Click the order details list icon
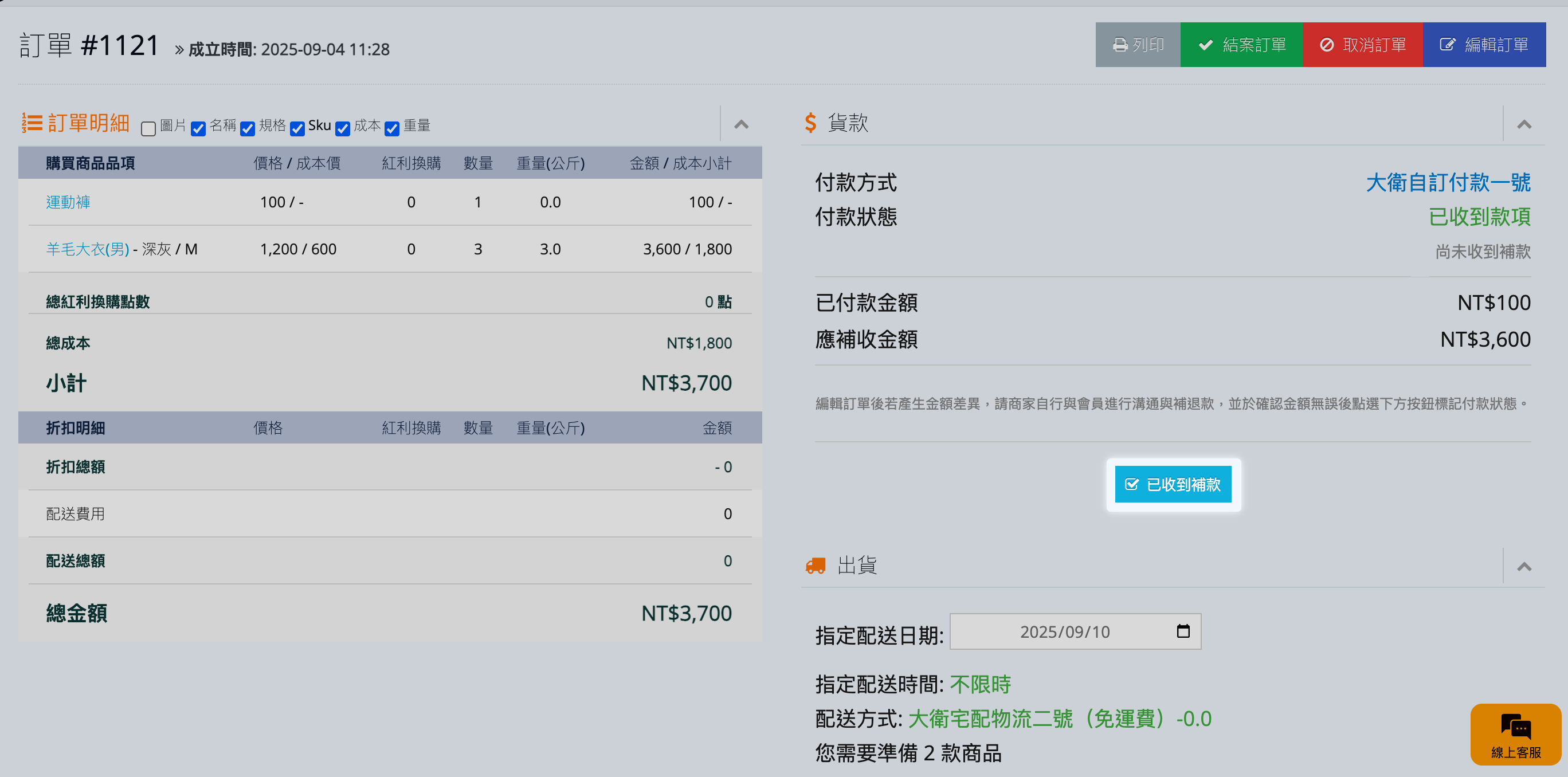This screenshot has height=777, width=1568. [32, 123]
